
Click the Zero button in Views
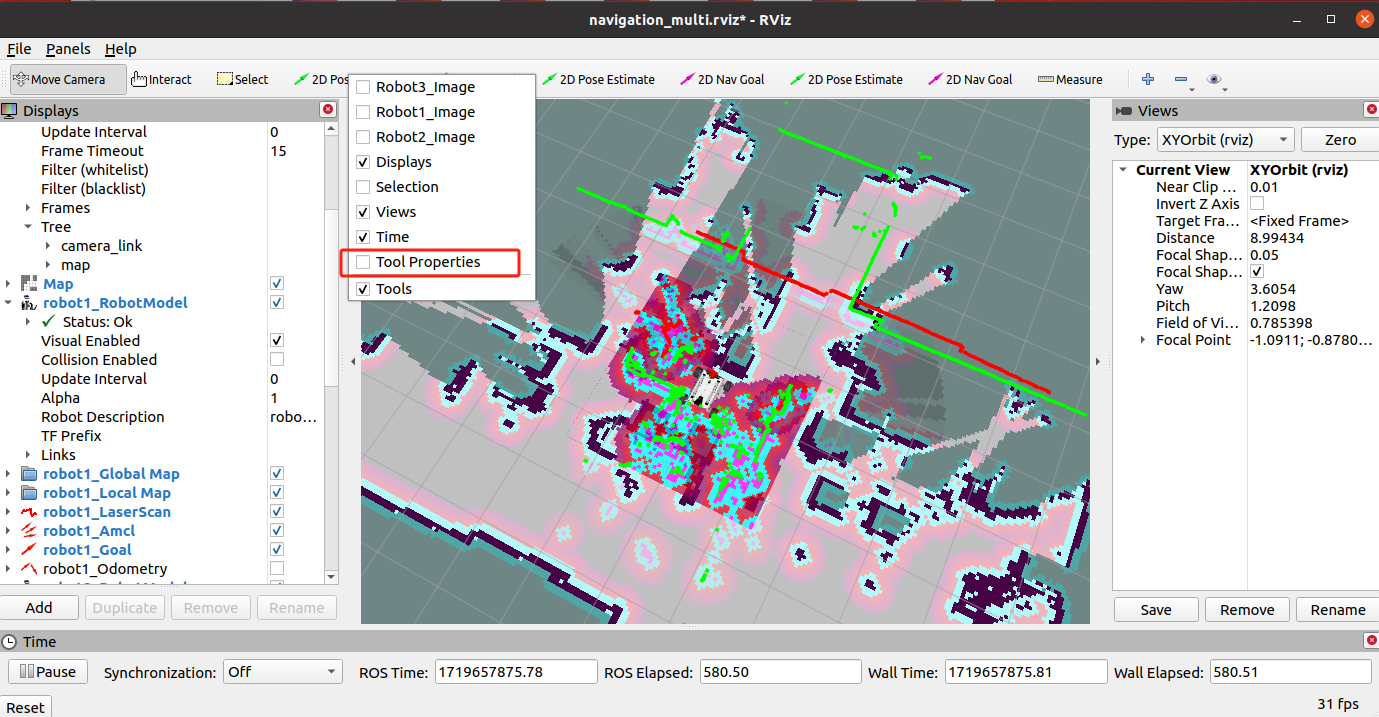click(1341, 139)
